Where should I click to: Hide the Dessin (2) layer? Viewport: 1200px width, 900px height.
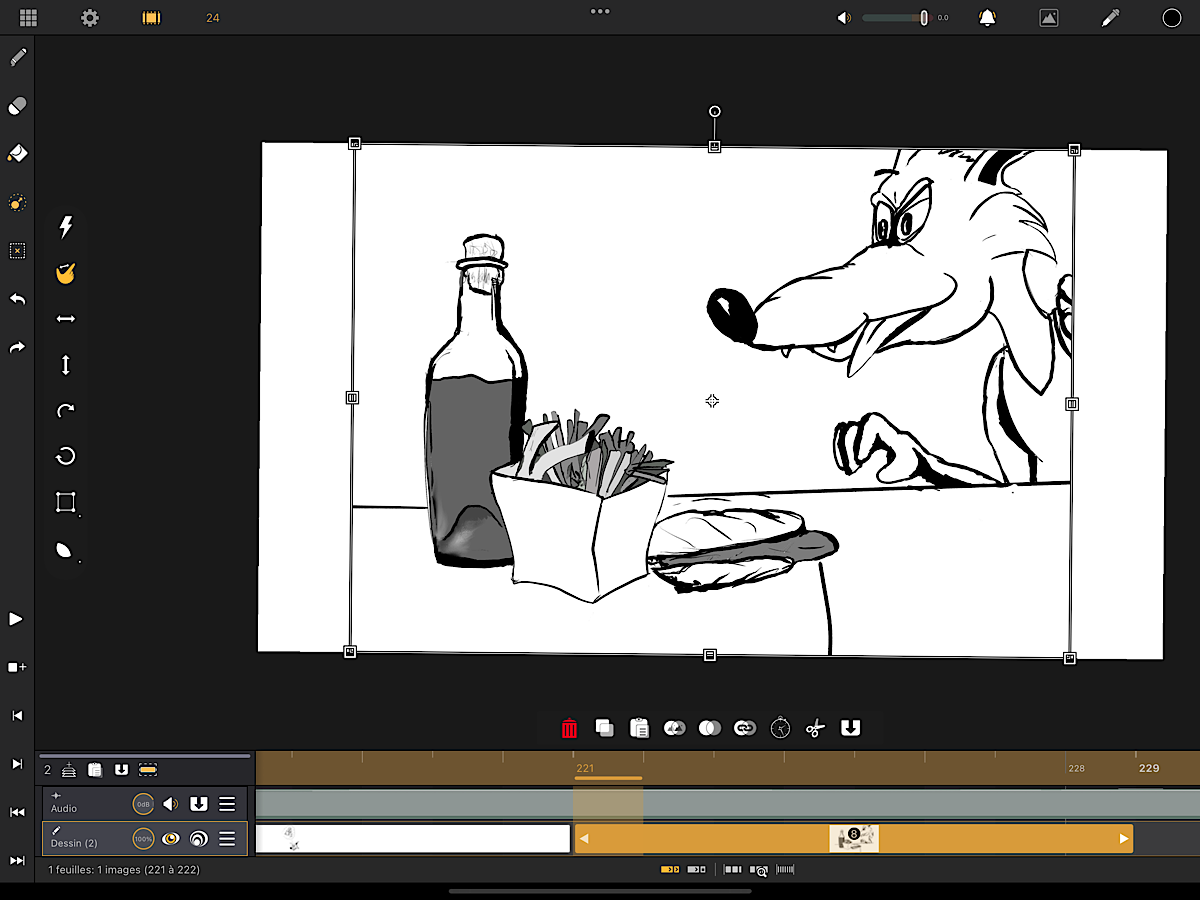click(x=171, y=839)
